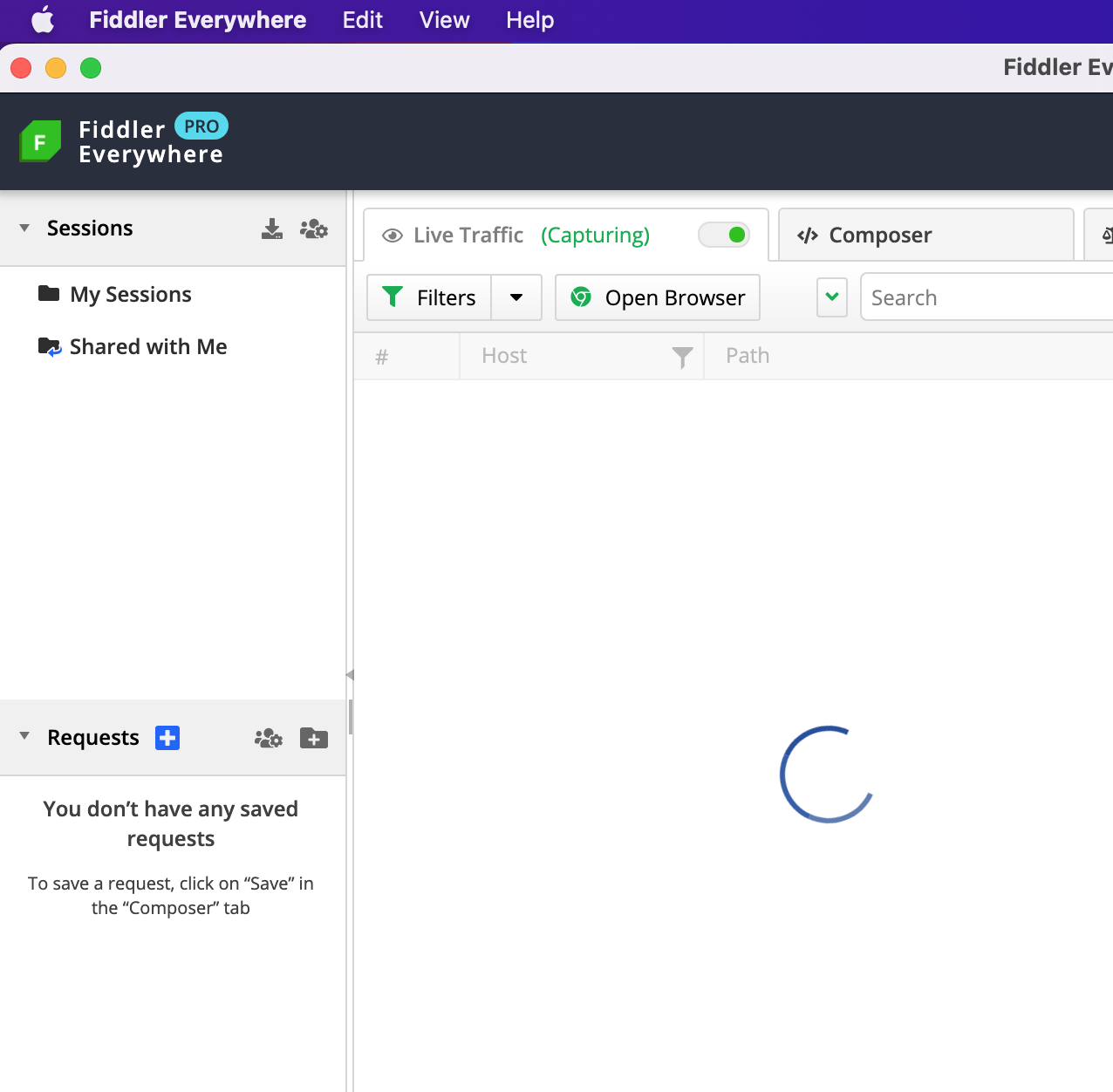Focus the Search input field
The height and width of the screenshot is (1092, 1113).
point(986,297)
